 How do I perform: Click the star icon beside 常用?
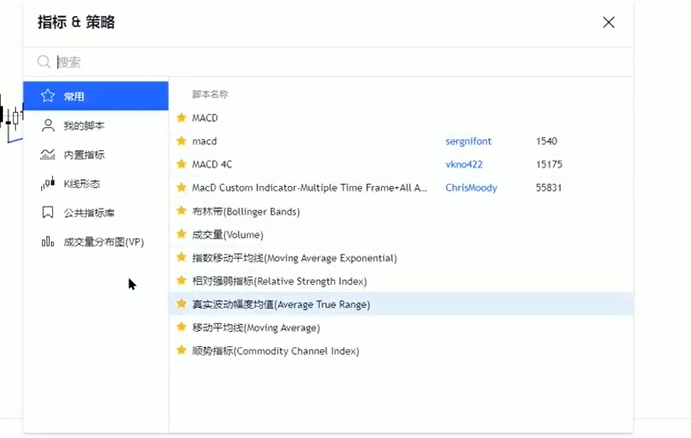pos(48,96)
